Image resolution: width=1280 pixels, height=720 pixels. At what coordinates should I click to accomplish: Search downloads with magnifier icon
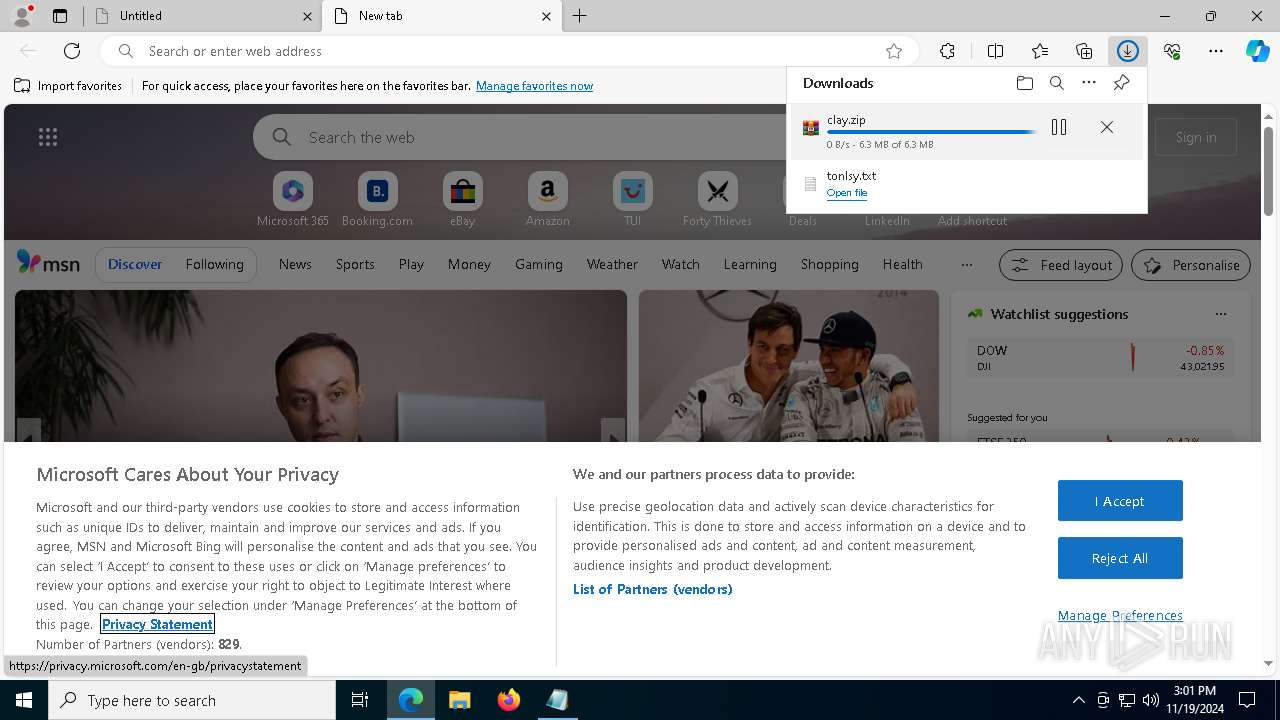1057,83
